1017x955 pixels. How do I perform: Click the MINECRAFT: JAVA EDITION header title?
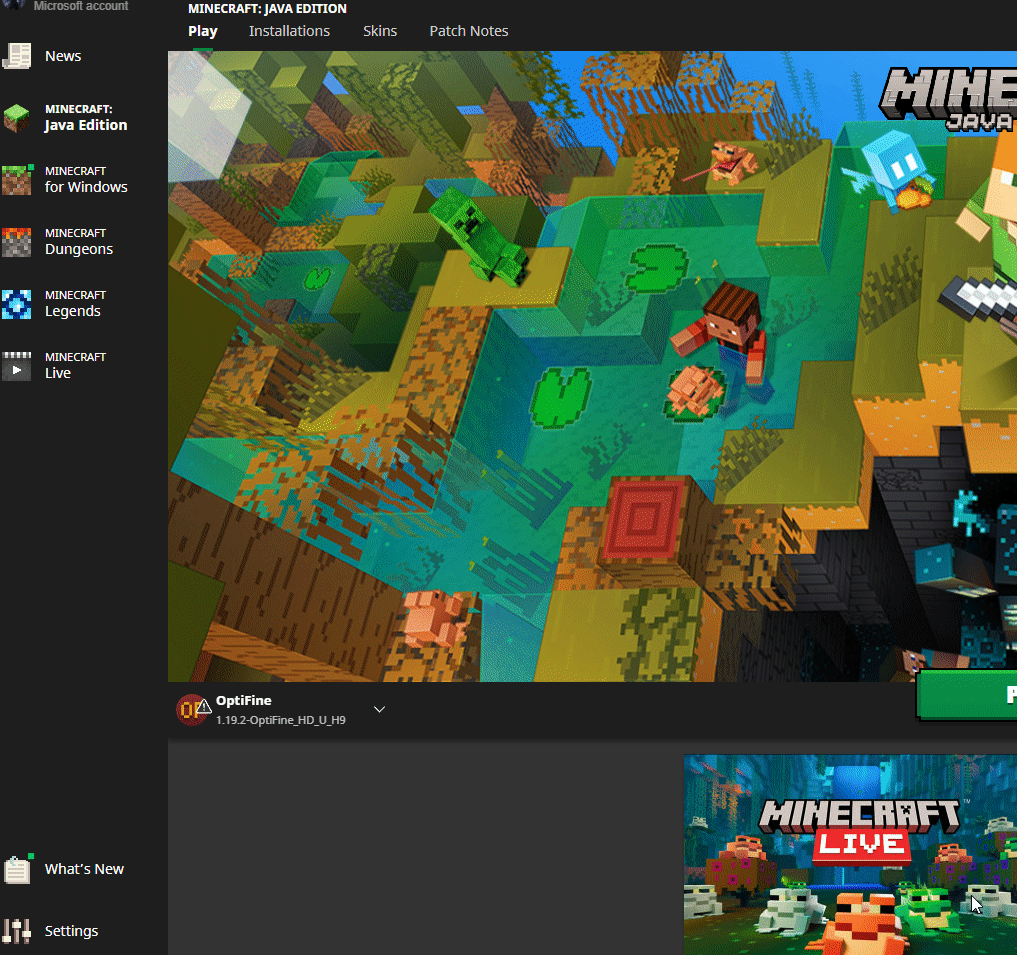pos(267,8)
